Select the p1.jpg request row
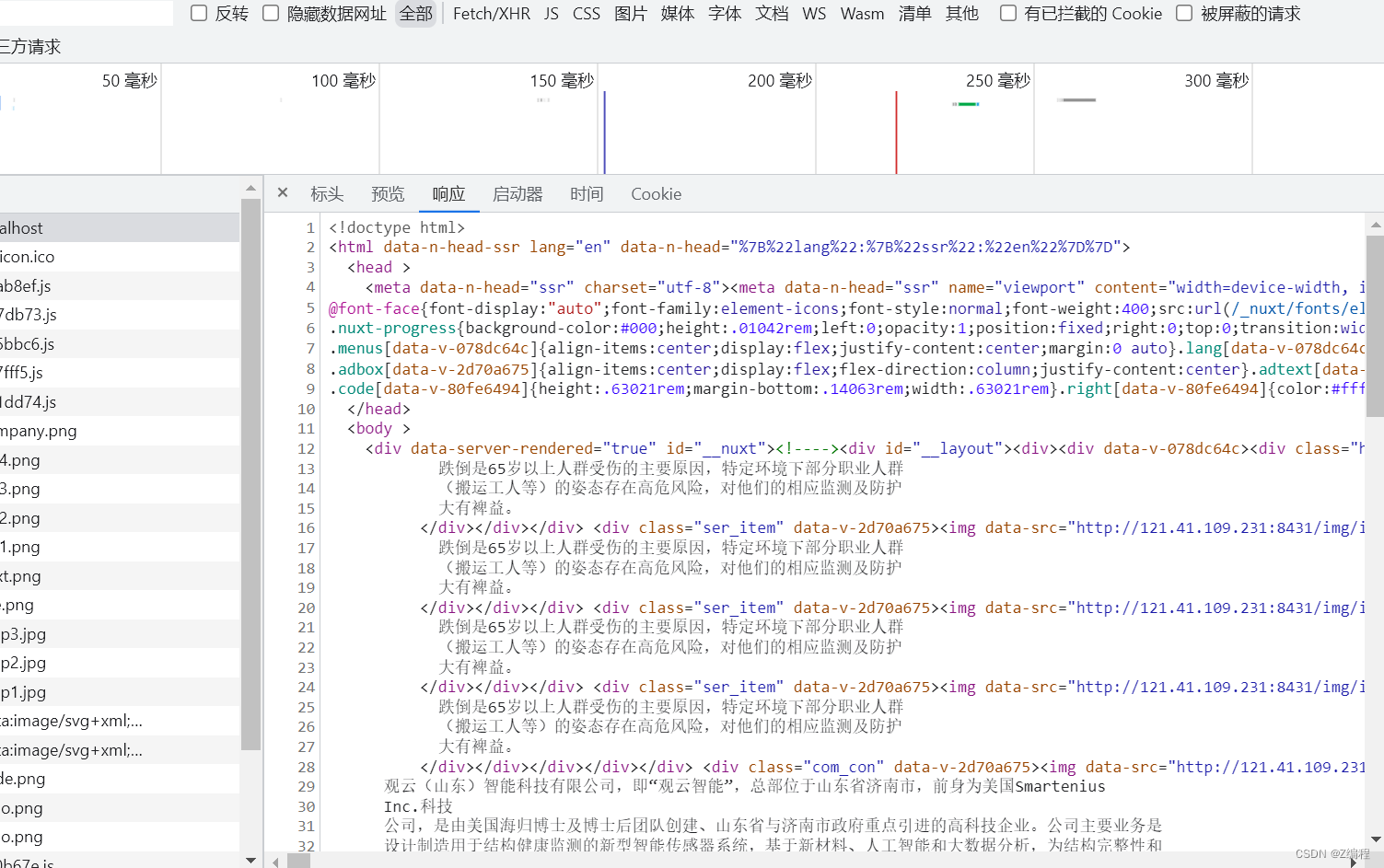Screen dimensions: 1384x868 [x=120, y=691]
